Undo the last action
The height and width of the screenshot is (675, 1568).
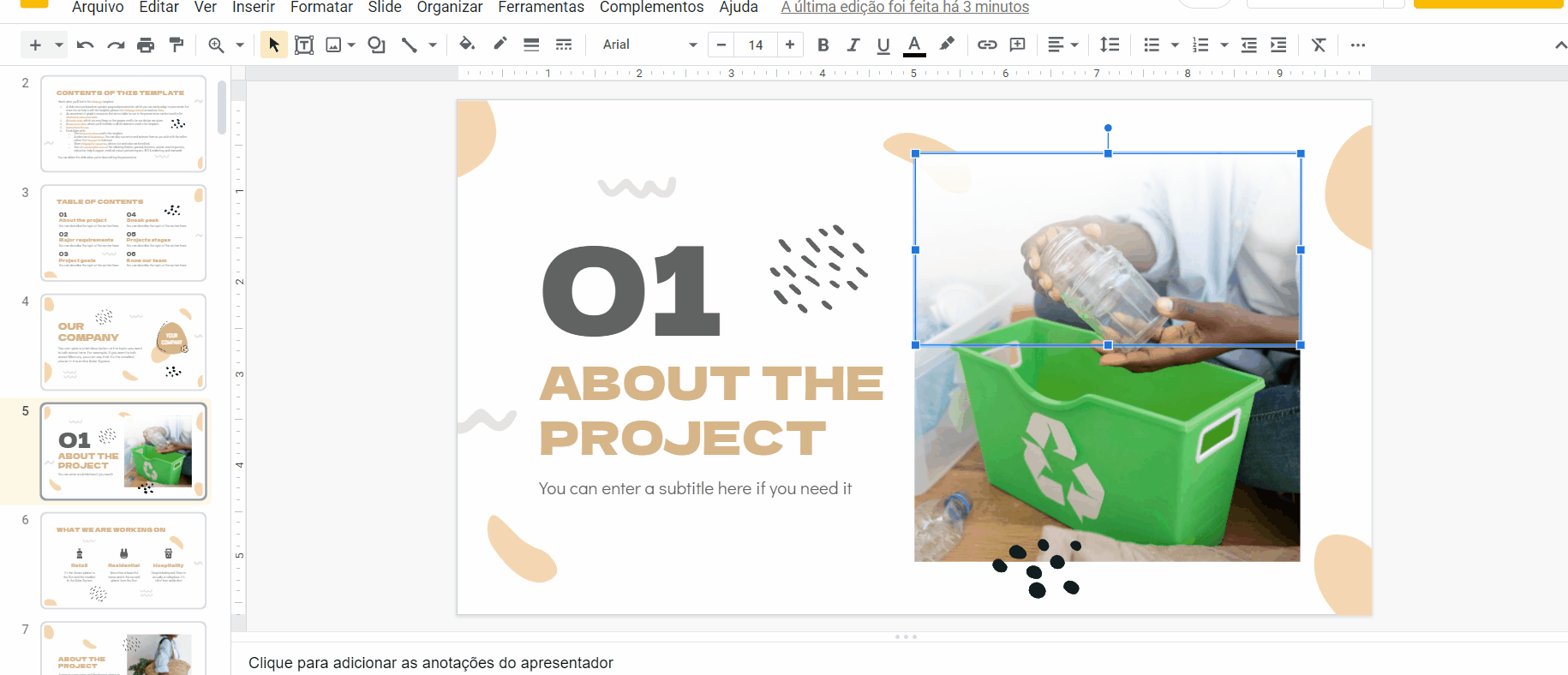click(x=85, y=45)
